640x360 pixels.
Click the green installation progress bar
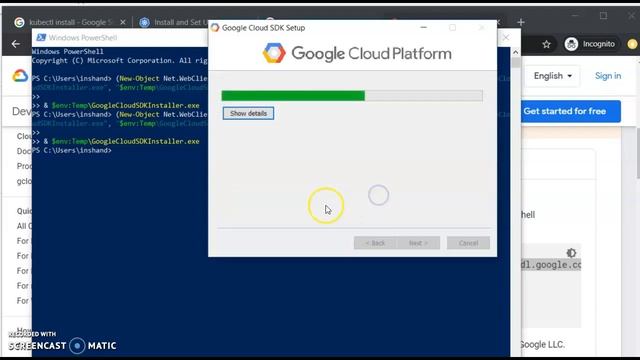coord(352,96)
